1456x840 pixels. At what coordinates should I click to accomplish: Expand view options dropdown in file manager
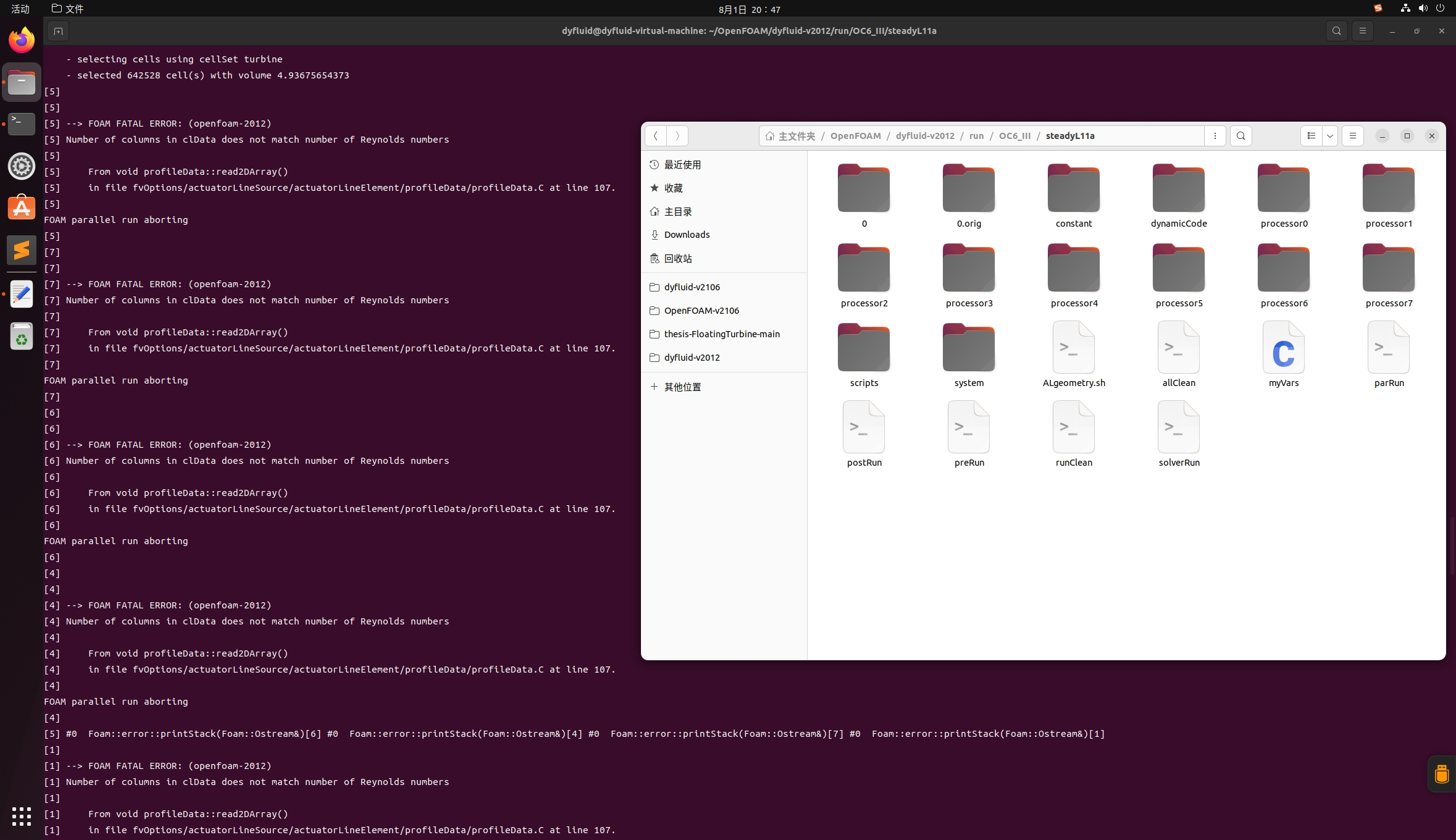(x=1329, y=136)
